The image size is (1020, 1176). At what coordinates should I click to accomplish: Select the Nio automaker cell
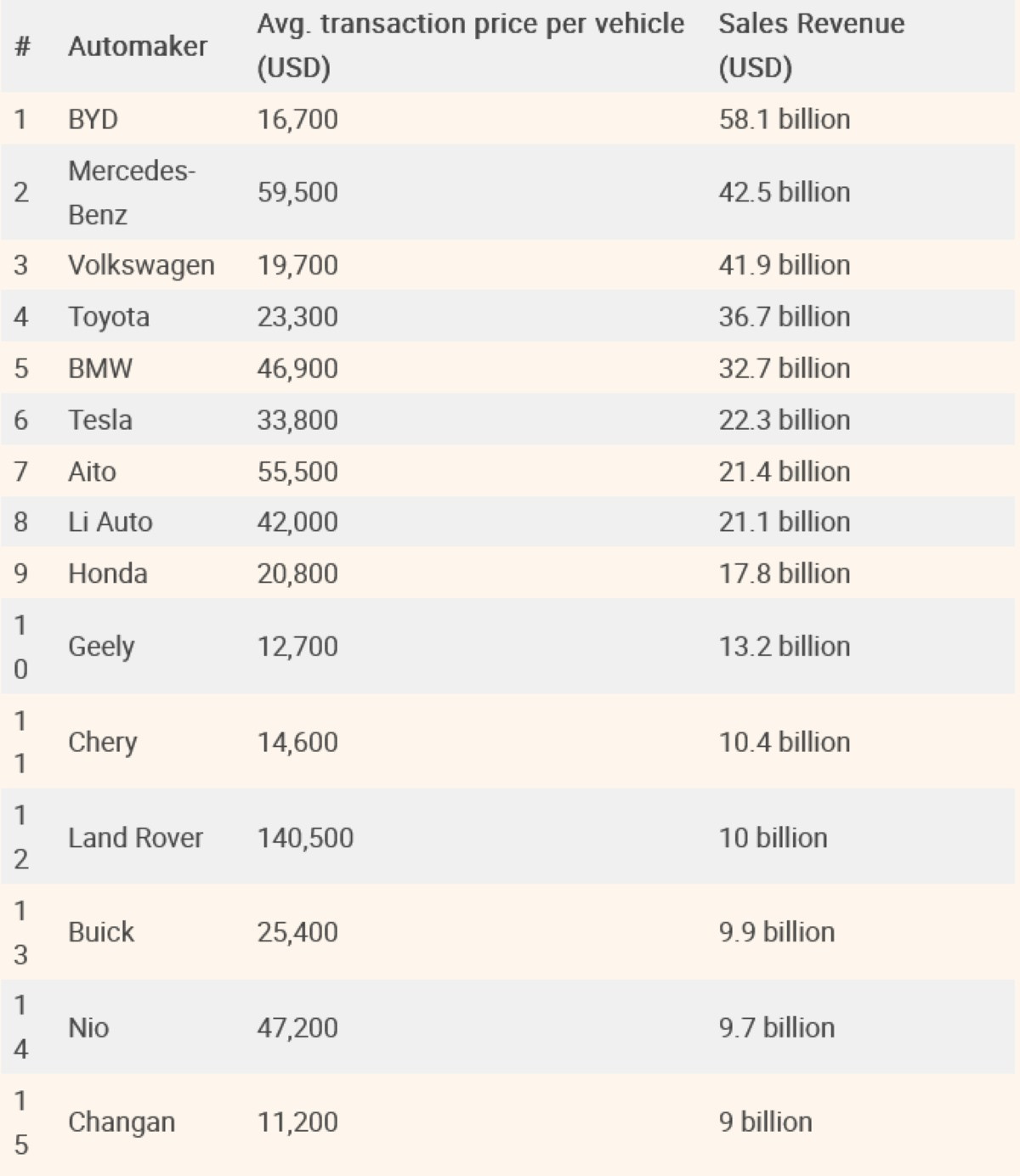tap(88, 1027)
